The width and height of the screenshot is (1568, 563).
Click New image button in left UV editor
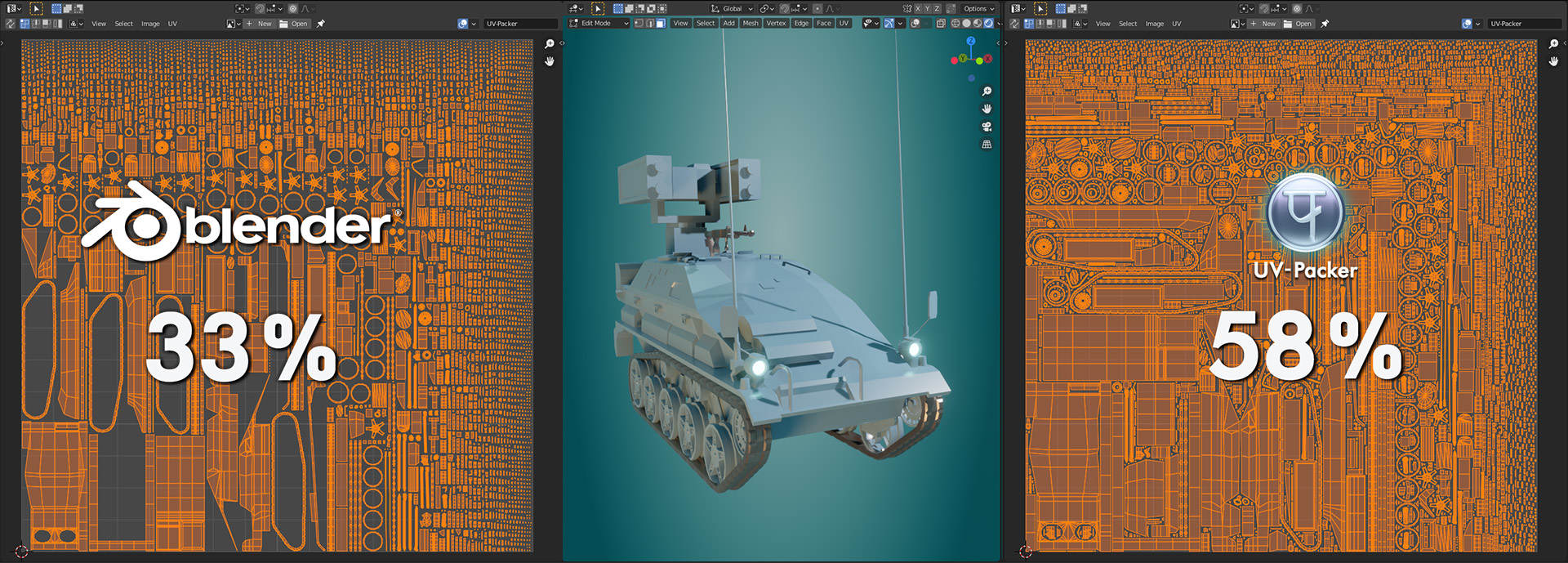tap(260, 24)
